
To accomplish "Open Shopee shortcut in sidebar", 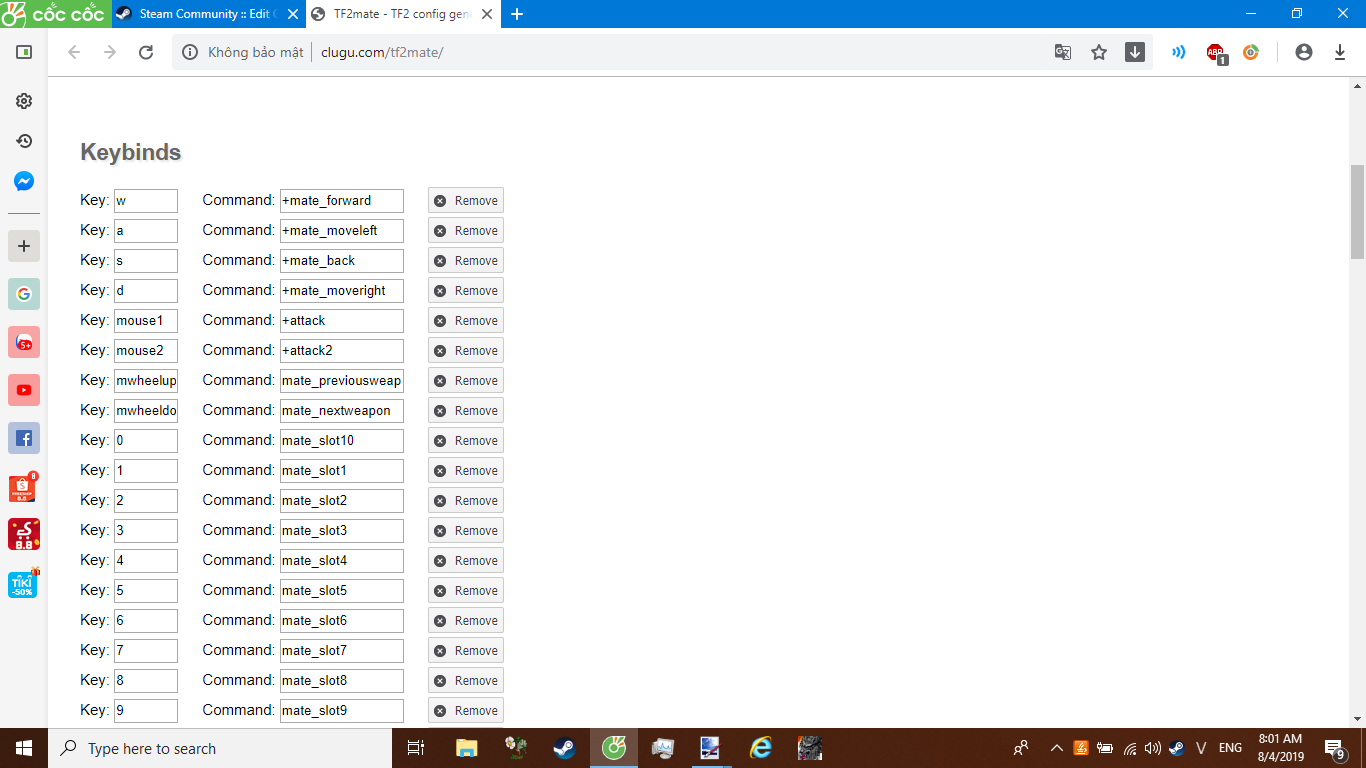I will [24, 486].
